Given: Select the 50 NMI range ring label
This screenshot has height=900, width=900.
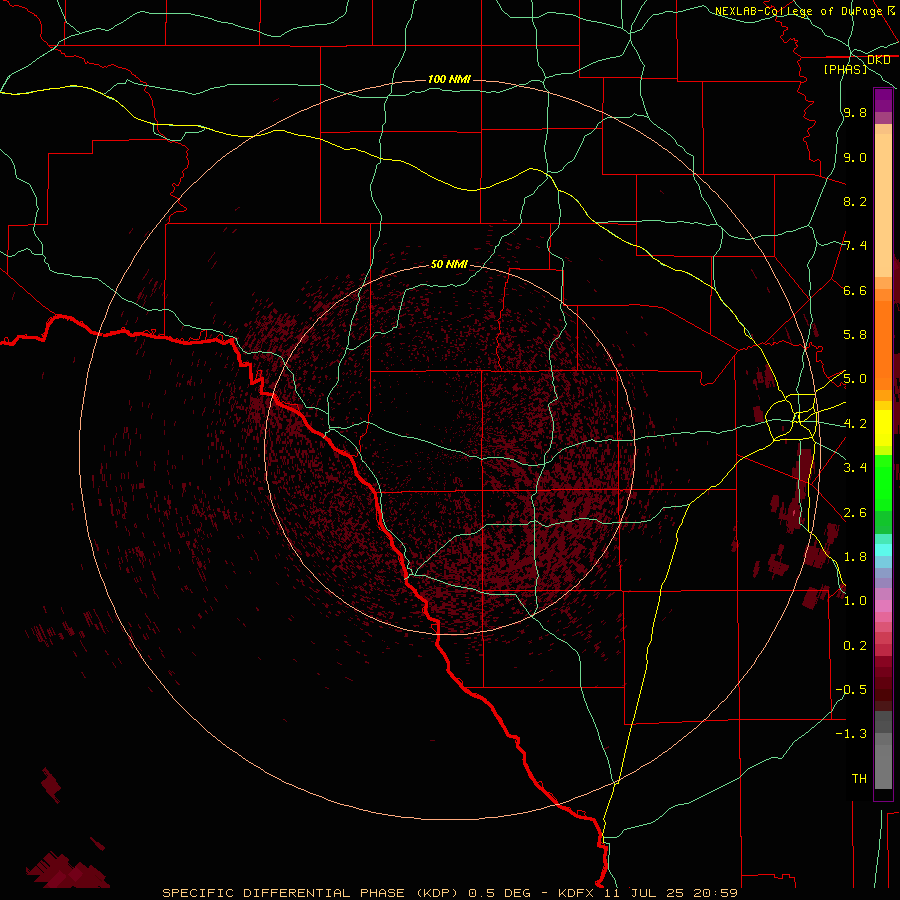Looking at the screenshot, I should [x=449, y=264].
